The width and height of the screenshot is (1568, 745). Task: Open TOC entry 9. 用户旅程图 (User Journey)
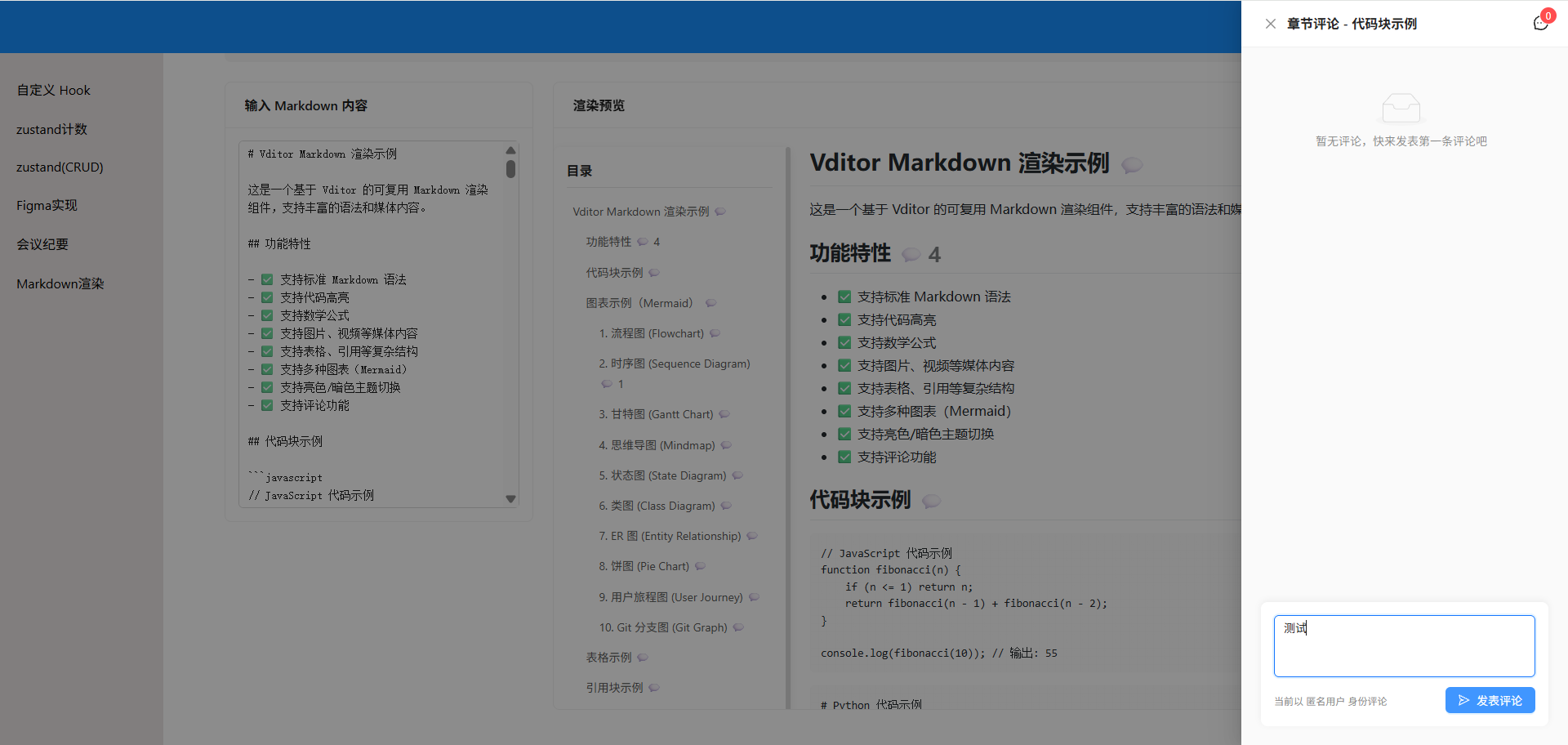coord(670,597)
